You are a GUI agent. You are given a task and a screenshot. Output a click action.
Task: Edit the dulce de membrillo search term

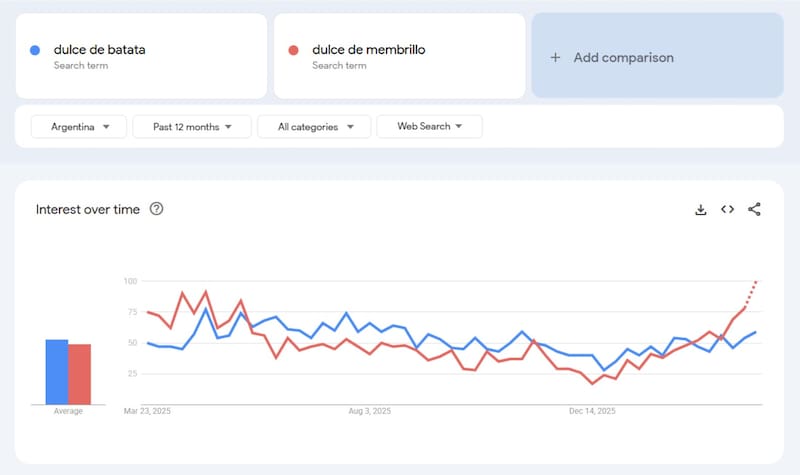coord(369,50)
